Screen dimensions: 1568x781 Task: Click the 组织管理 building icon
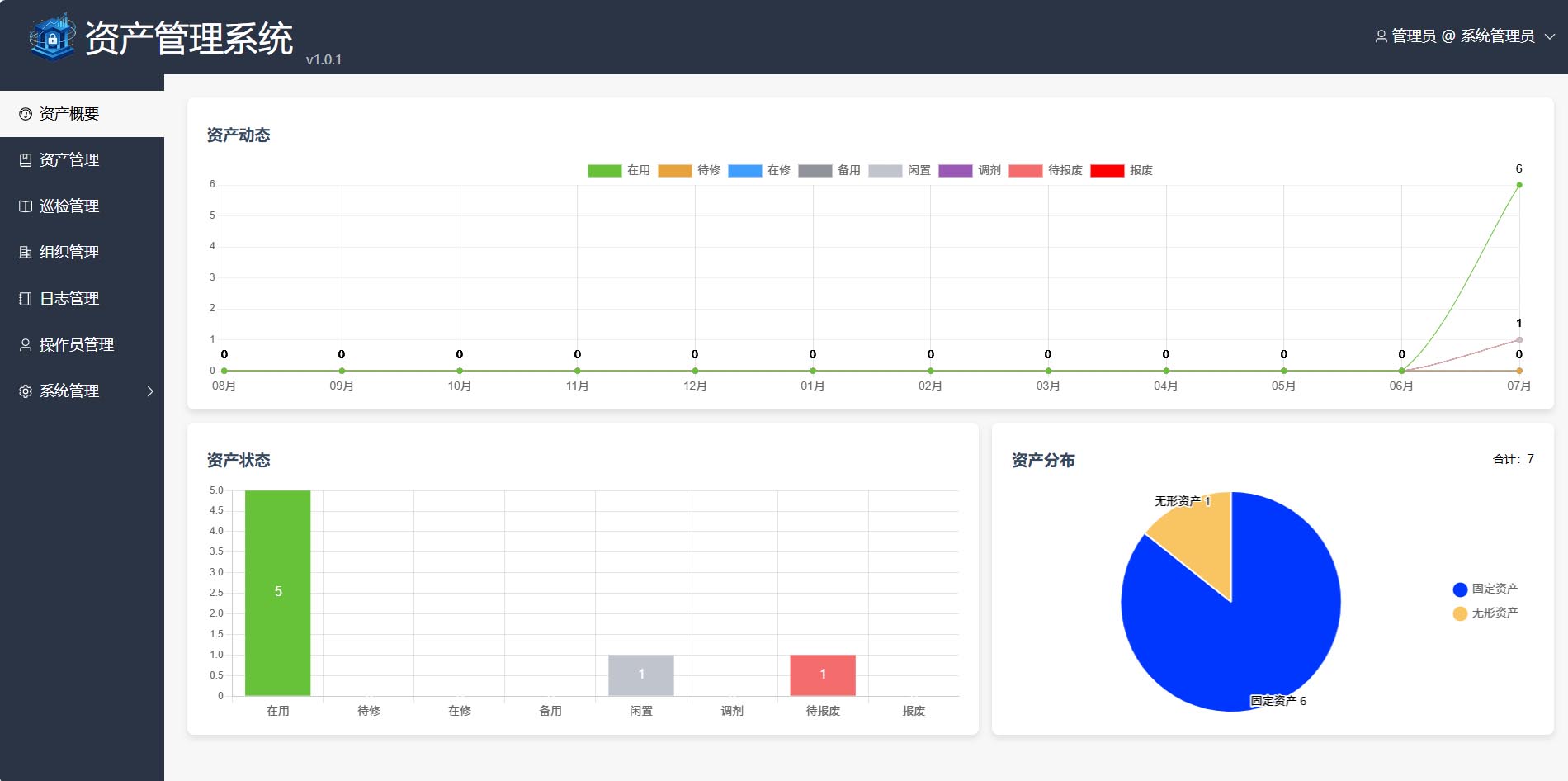point(26,253)
